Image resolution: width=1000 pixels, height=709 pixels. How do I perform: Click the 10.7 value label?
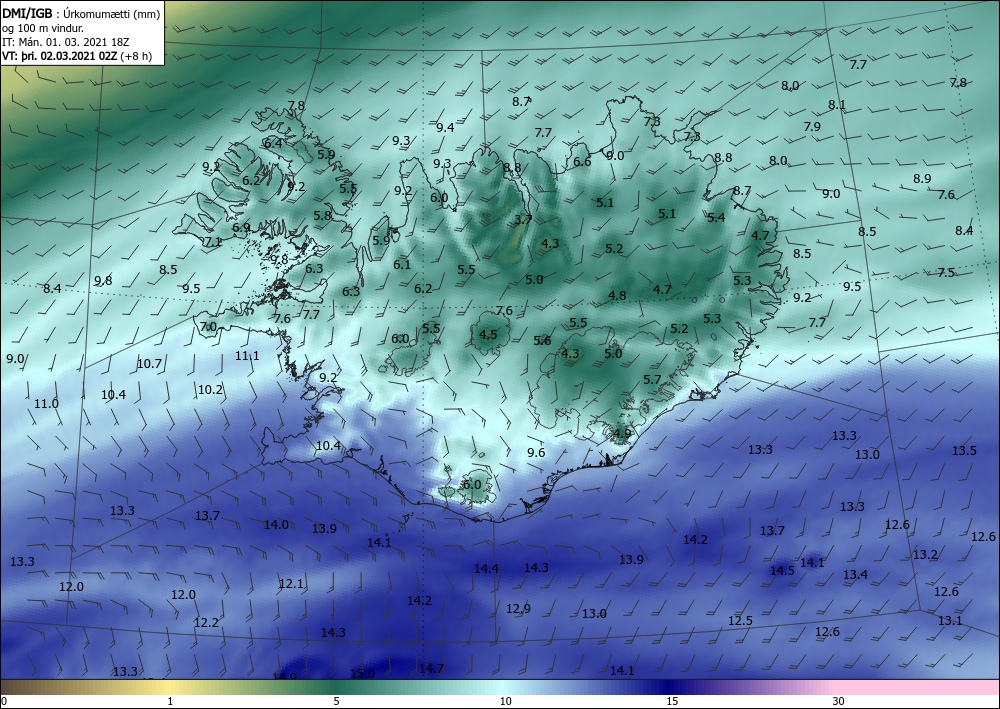tap(149, 364)
